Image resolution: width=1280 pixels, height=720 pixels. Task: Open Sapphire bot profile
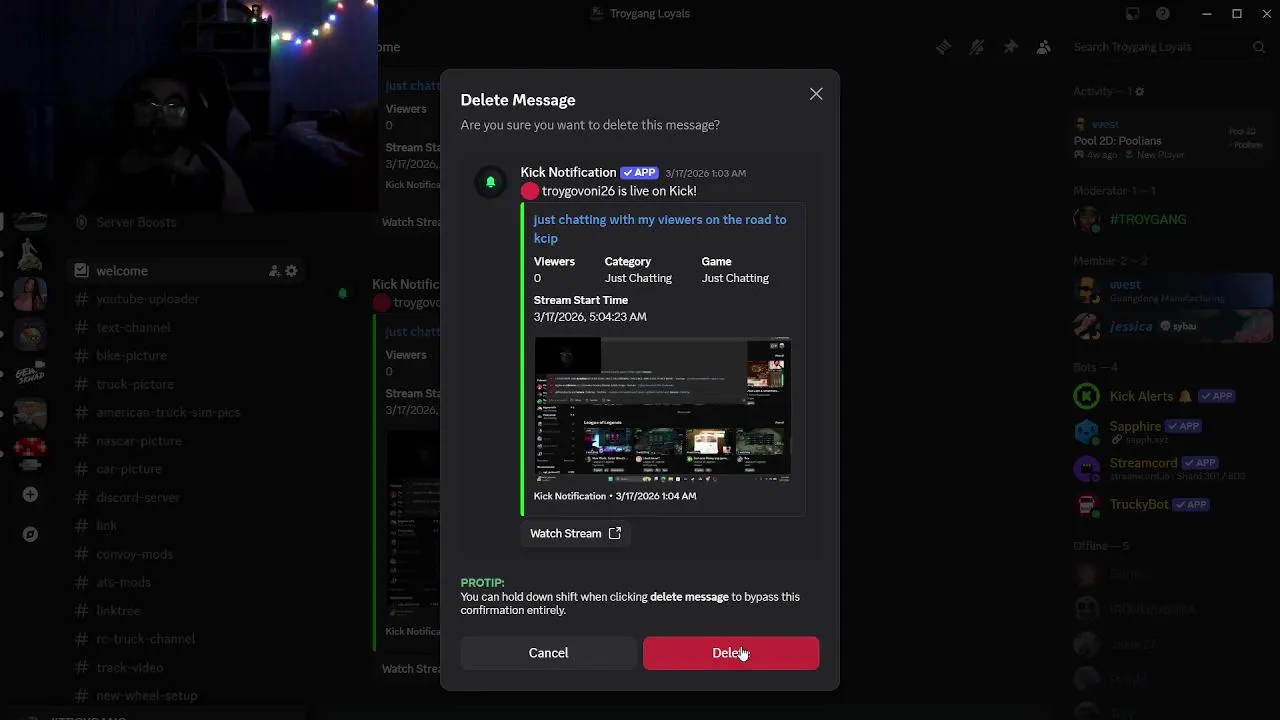tap(1171, 431)
